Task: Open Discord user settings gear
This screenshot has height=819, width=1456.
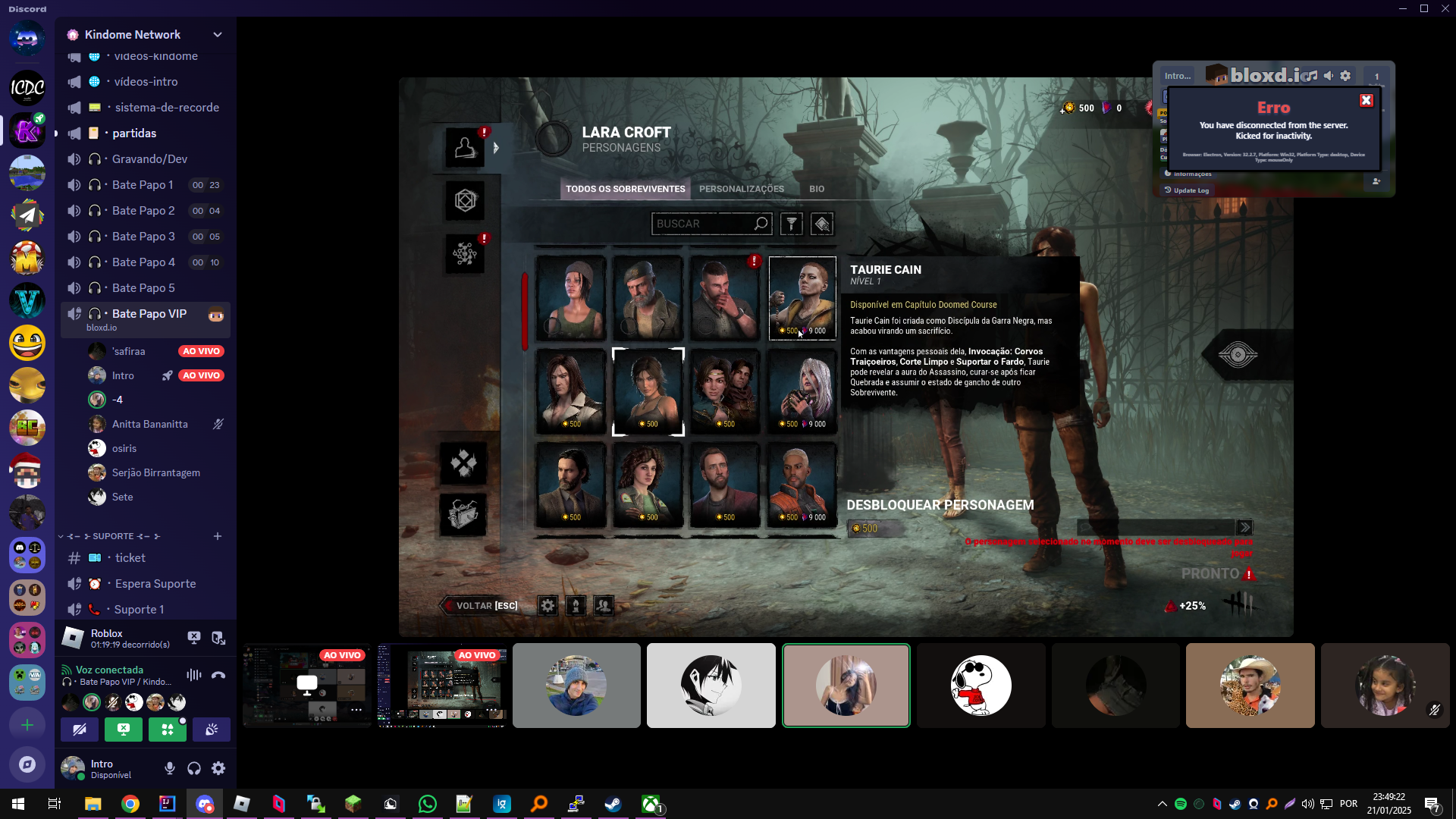Action: tap(218, 768)
